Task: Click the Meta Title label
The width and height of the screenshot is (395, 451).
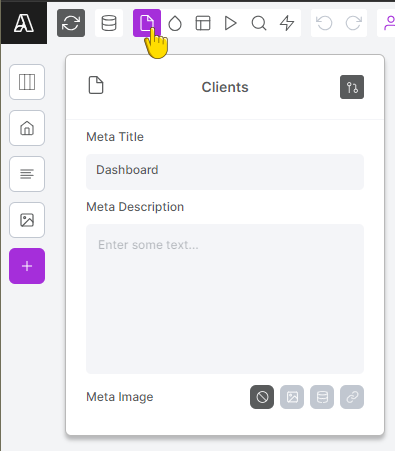Action: 115,137
